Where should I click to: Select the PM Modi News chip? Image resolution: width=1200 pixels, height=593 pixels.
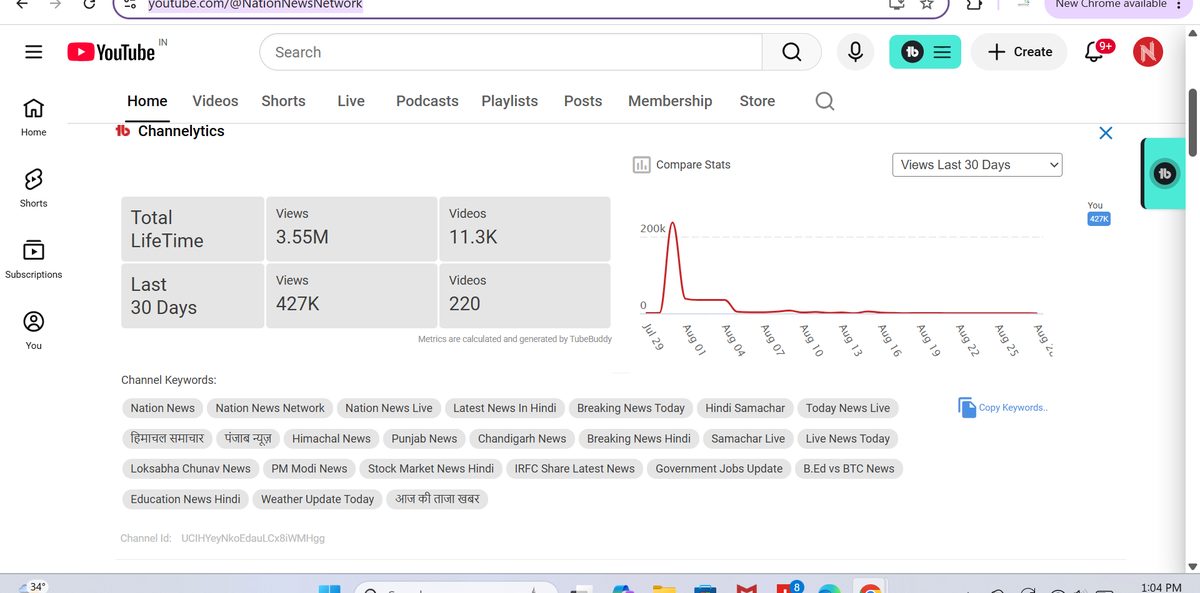pyautogui.click(x=309, y=468)
